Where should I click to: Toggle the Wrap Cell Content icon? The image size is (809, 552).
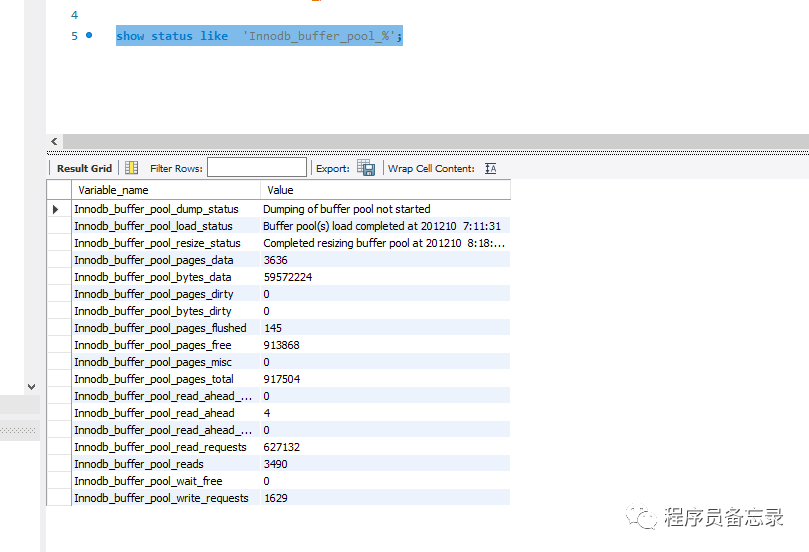[490, 168]
